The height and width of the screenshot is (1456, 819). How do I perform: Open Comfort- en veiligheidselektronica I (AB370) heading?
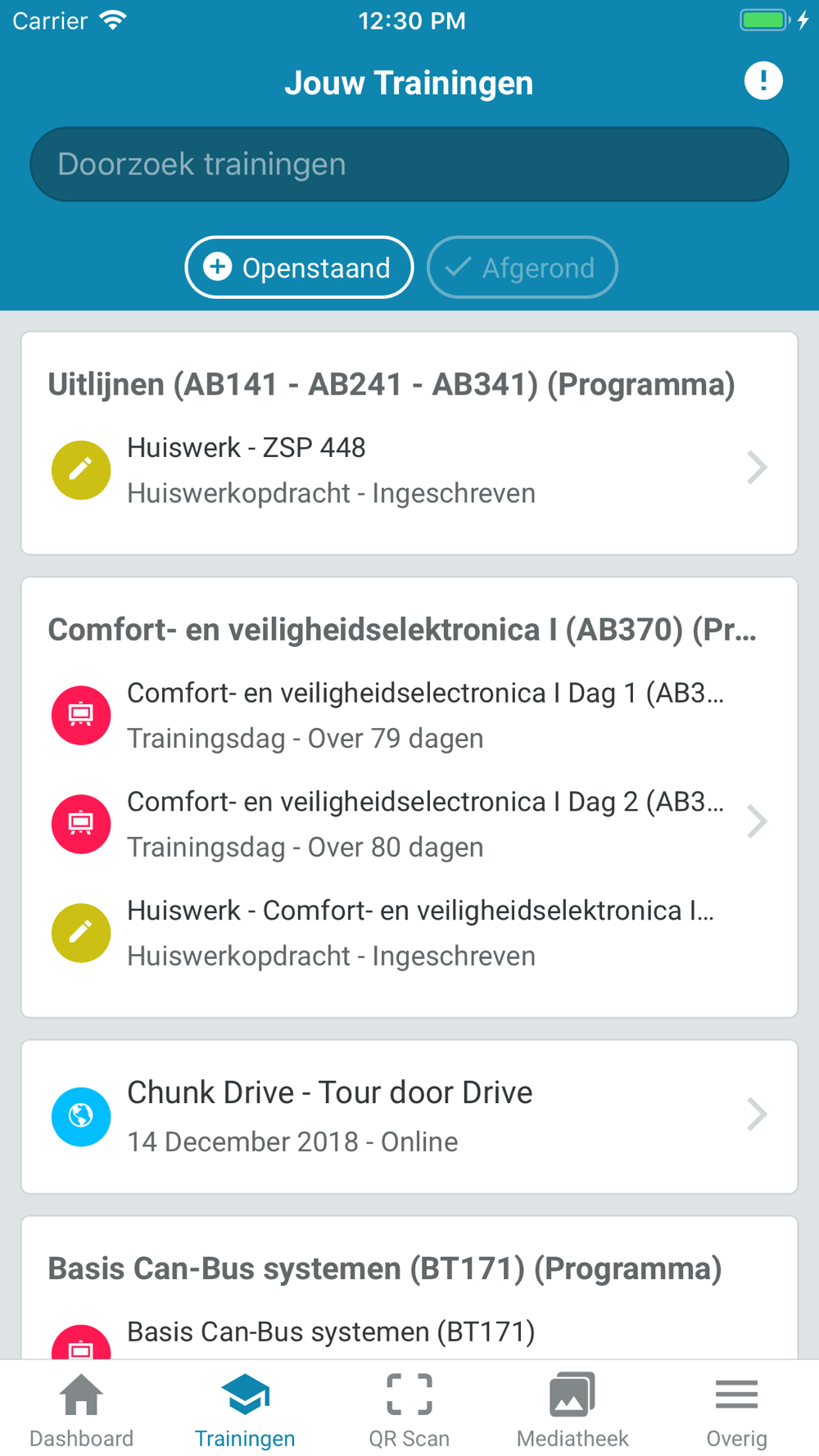[x=402, y=630]
